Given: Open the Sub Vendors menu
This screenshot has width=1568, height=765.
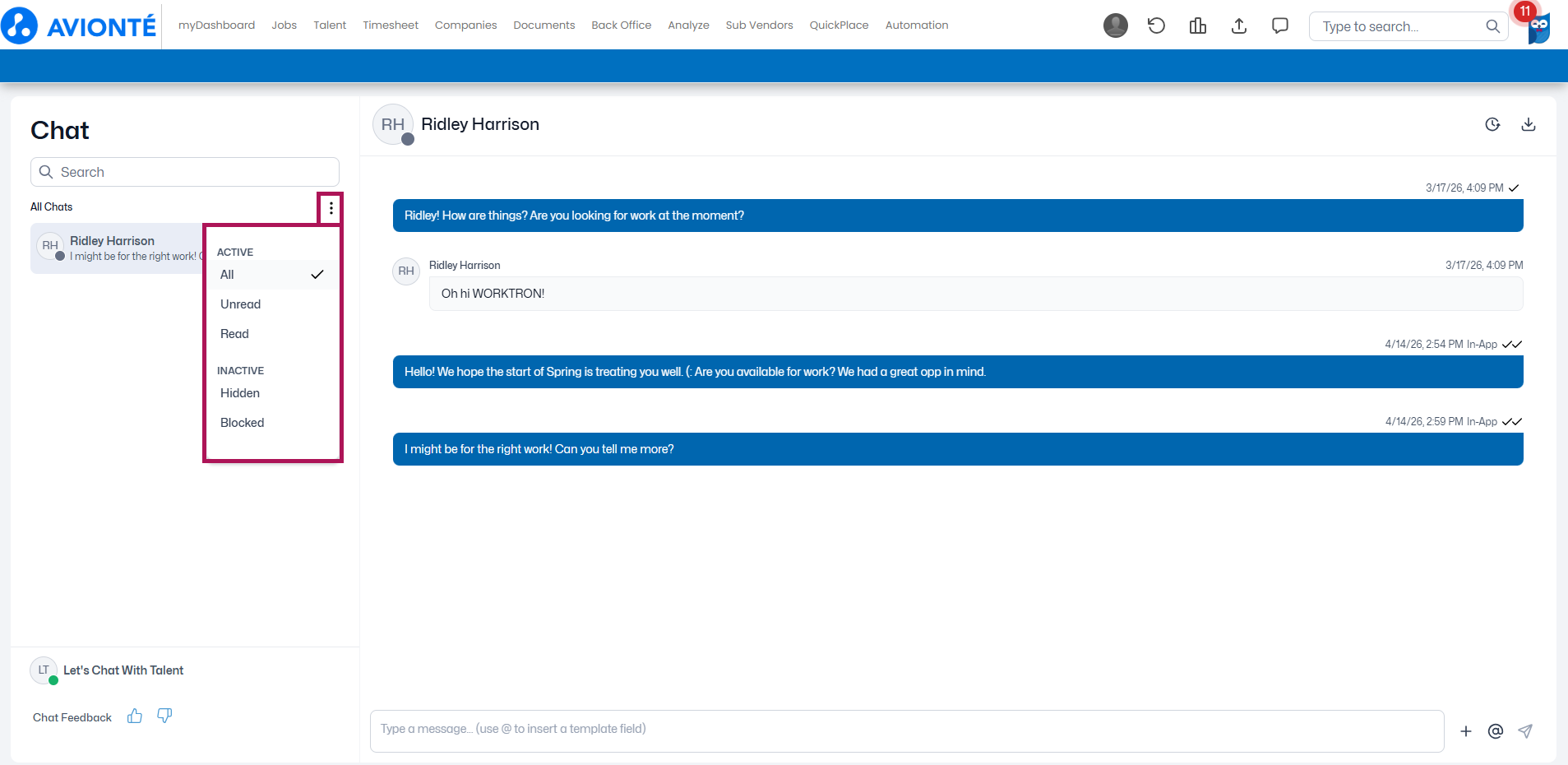Looking at the screenshot, I should (760, 25).
